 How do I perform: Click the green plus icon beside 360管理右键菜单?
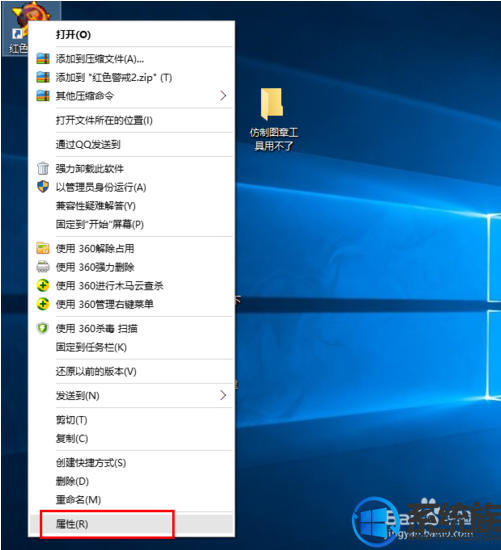[x=43, y=304]
